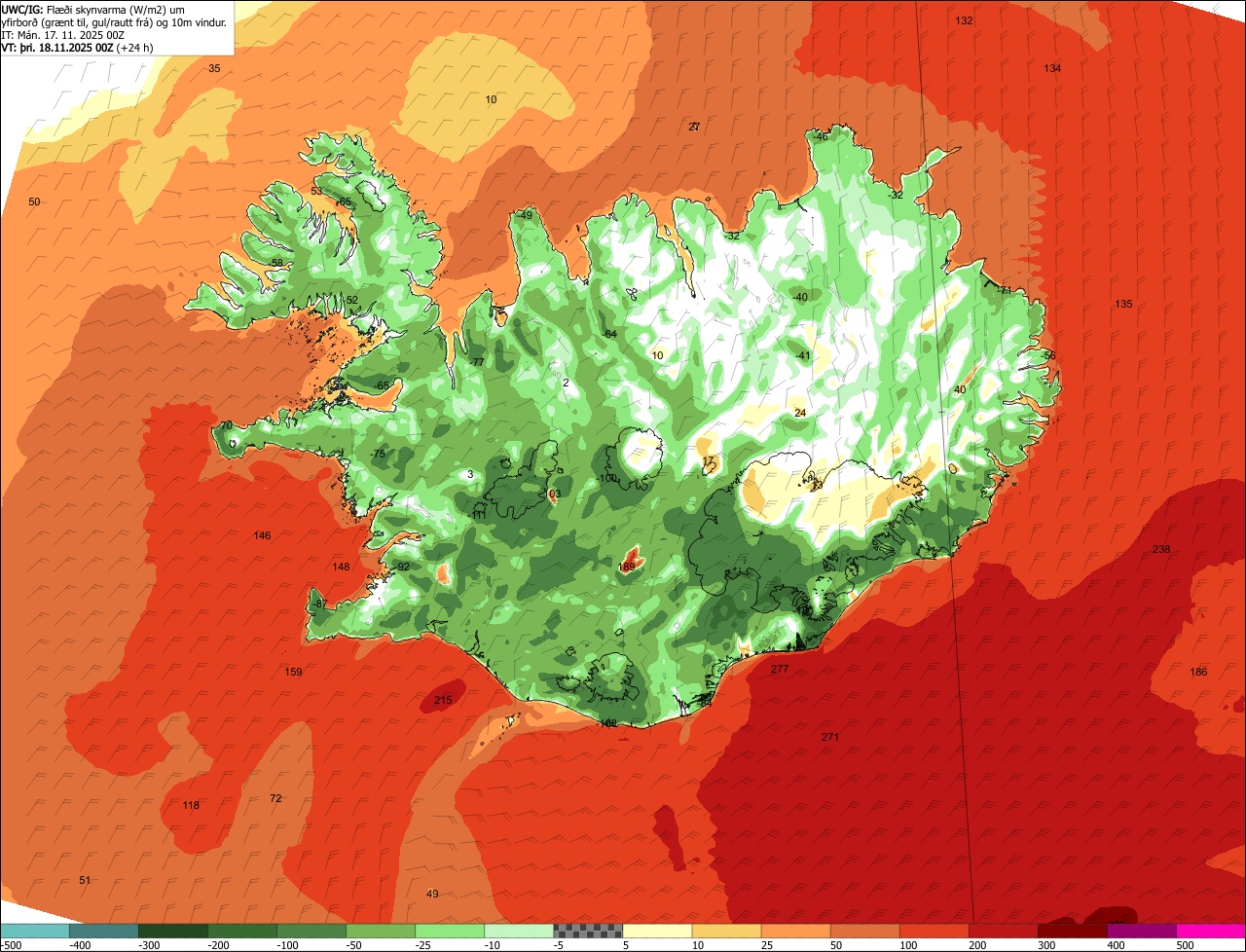
Task: Click the map value 148
Action: tap(341, 568)
